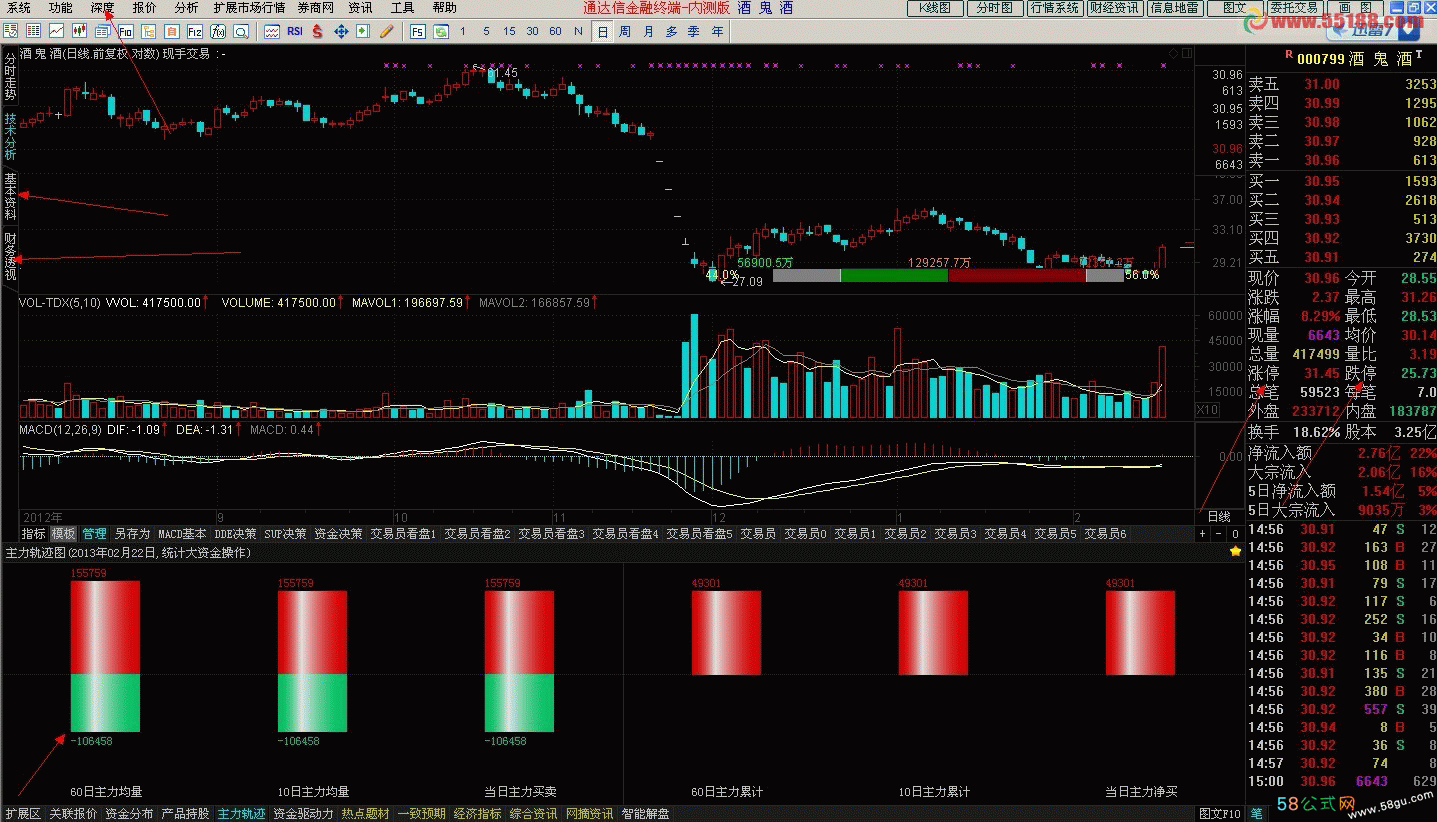
Task: Select the pencil drawing tool icon
Action: tap(387, 31)
